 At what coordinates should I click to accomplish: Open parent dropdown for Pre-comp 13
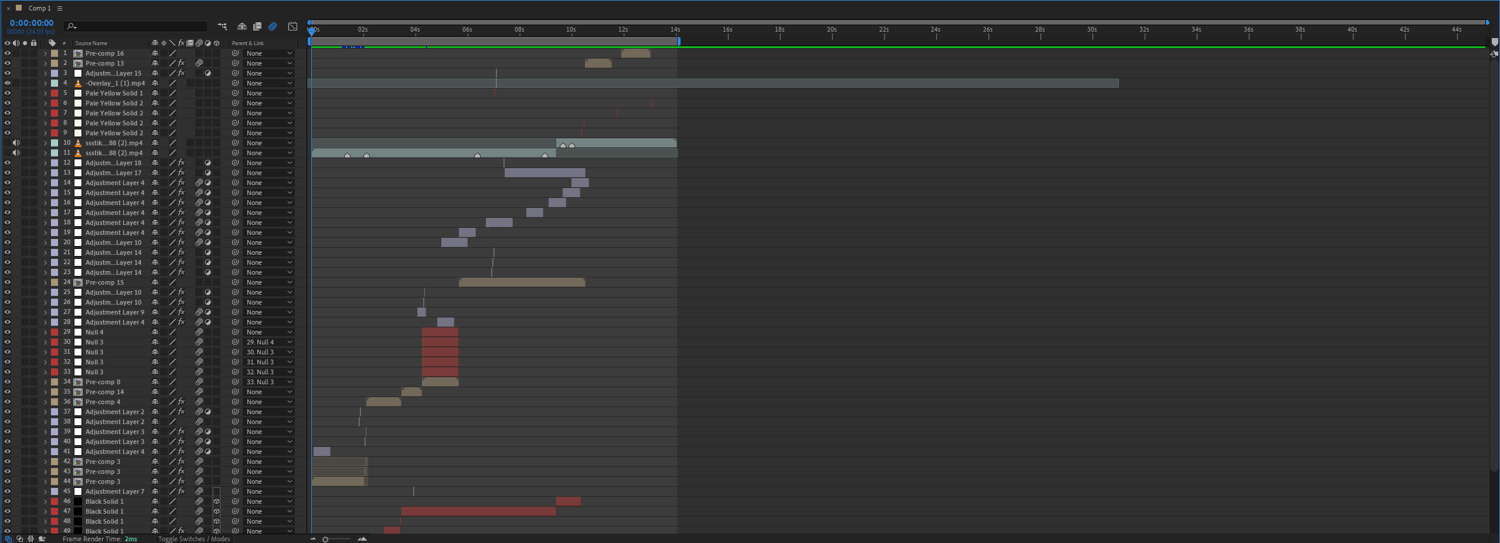point(269,63)
